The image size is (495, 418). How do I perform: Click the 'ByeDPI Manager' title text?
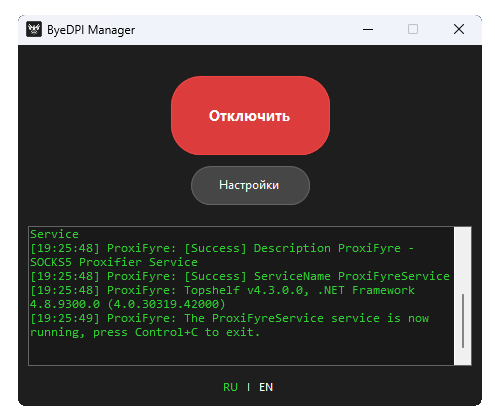click(91, 30)
